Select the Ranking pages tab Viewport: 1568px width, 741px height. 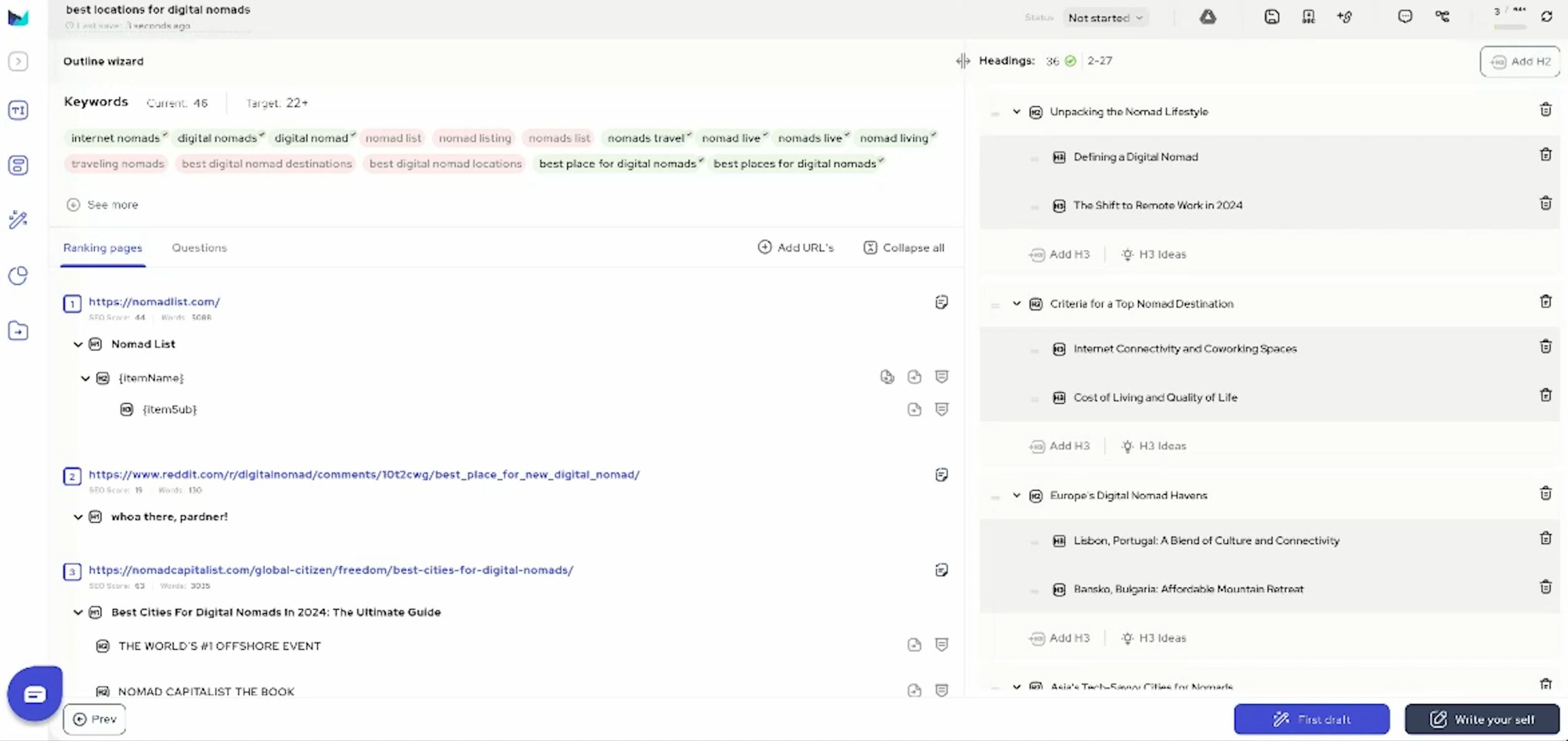102,248
